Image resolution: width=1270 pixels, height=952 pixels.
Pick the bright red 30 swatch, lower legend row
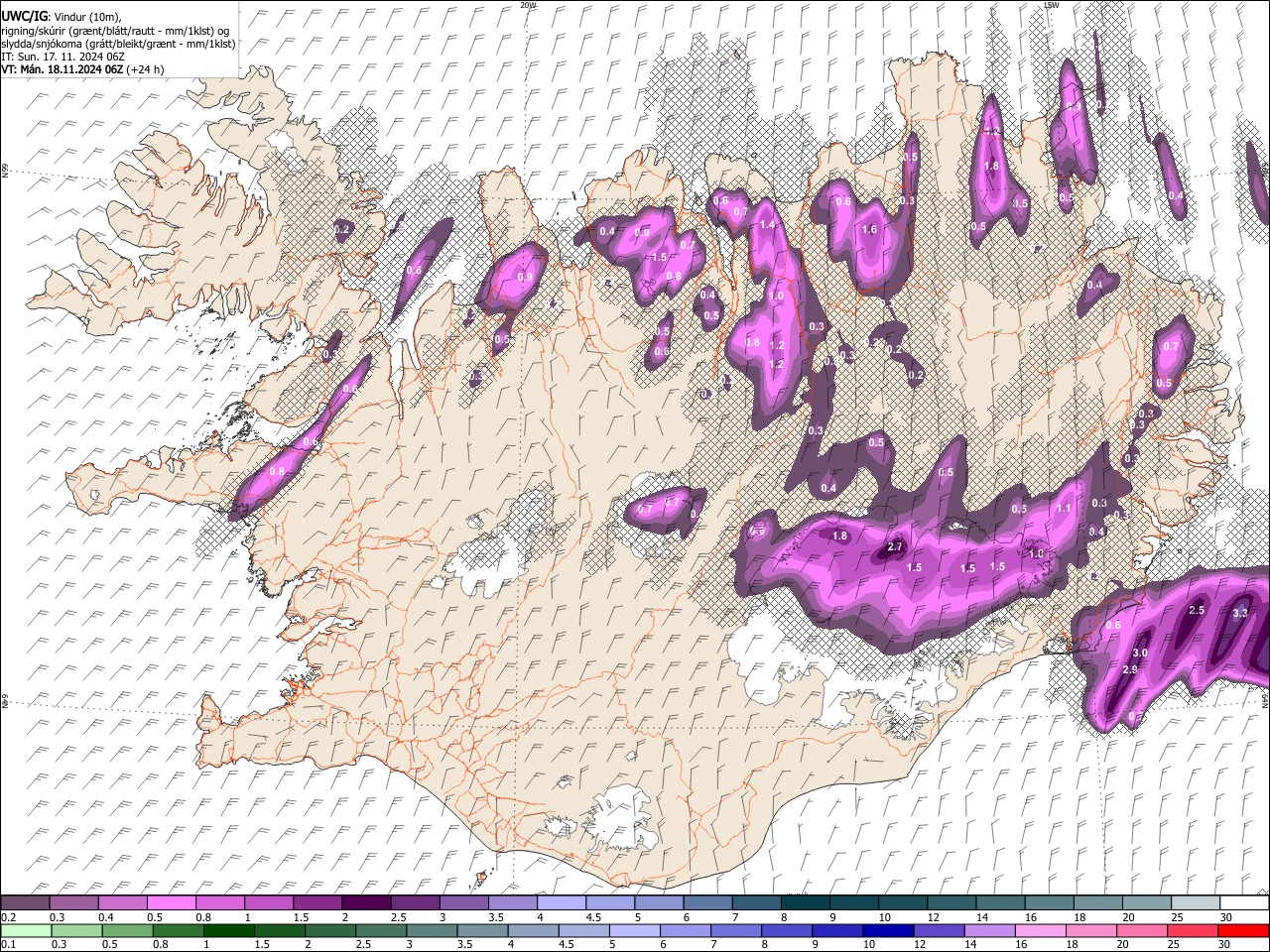coord(1244,931)
